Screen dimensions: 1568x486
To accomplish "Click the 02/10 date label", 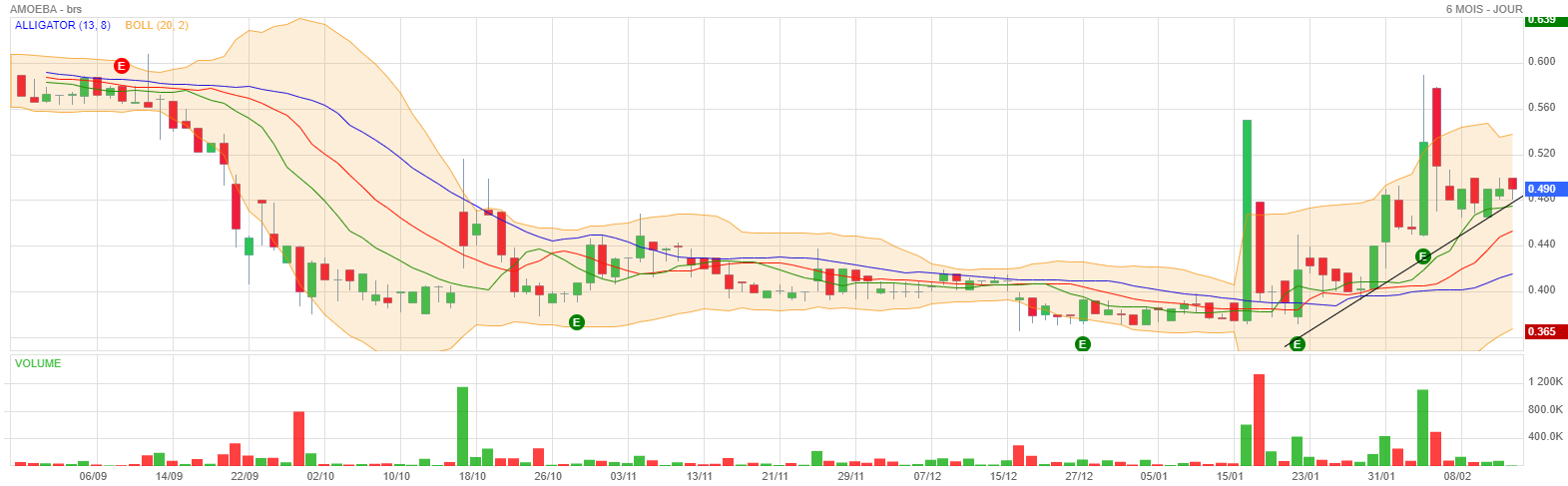I will [x=320, y=477].
